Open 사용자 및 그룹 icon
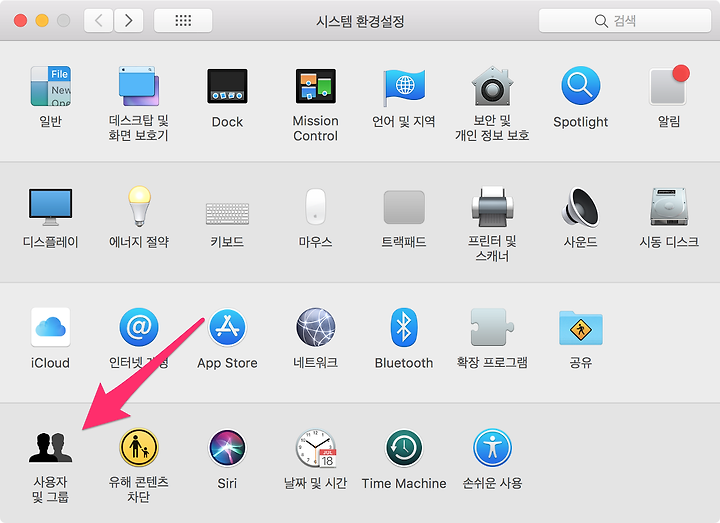Viewport: 720px width, 523px height. (x=51, y=447)
